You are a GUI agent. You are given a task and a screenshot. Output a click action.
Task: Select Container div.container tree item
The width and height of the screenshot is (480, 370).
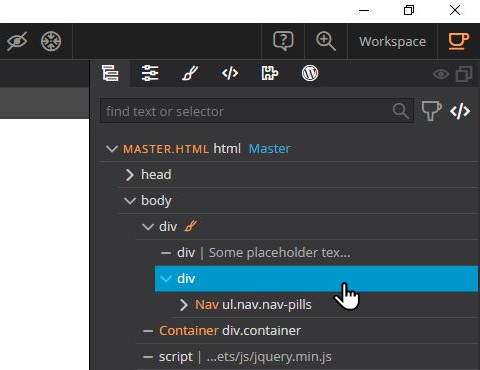point(230,331)
